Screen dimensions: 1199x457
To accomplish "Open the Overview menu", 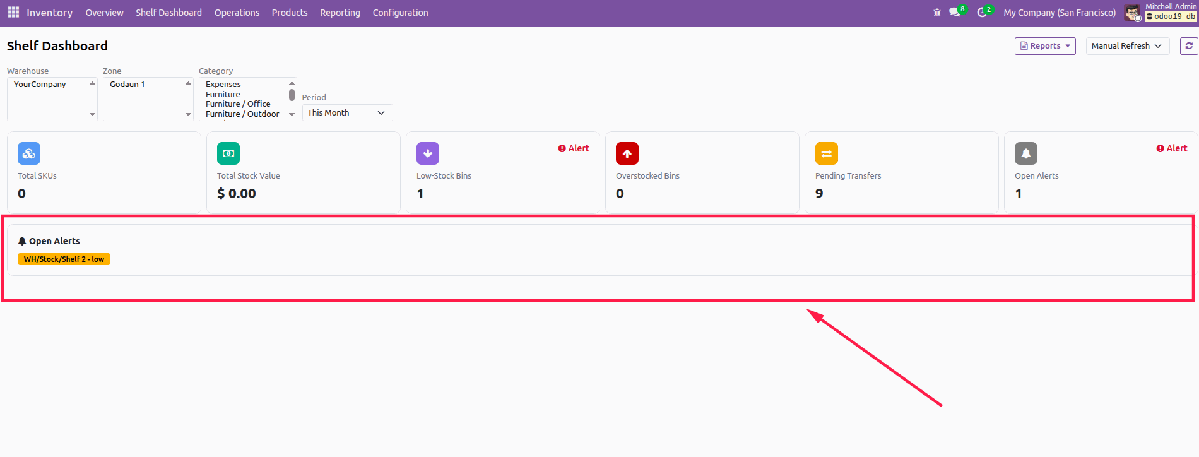I will click(104, 13).
